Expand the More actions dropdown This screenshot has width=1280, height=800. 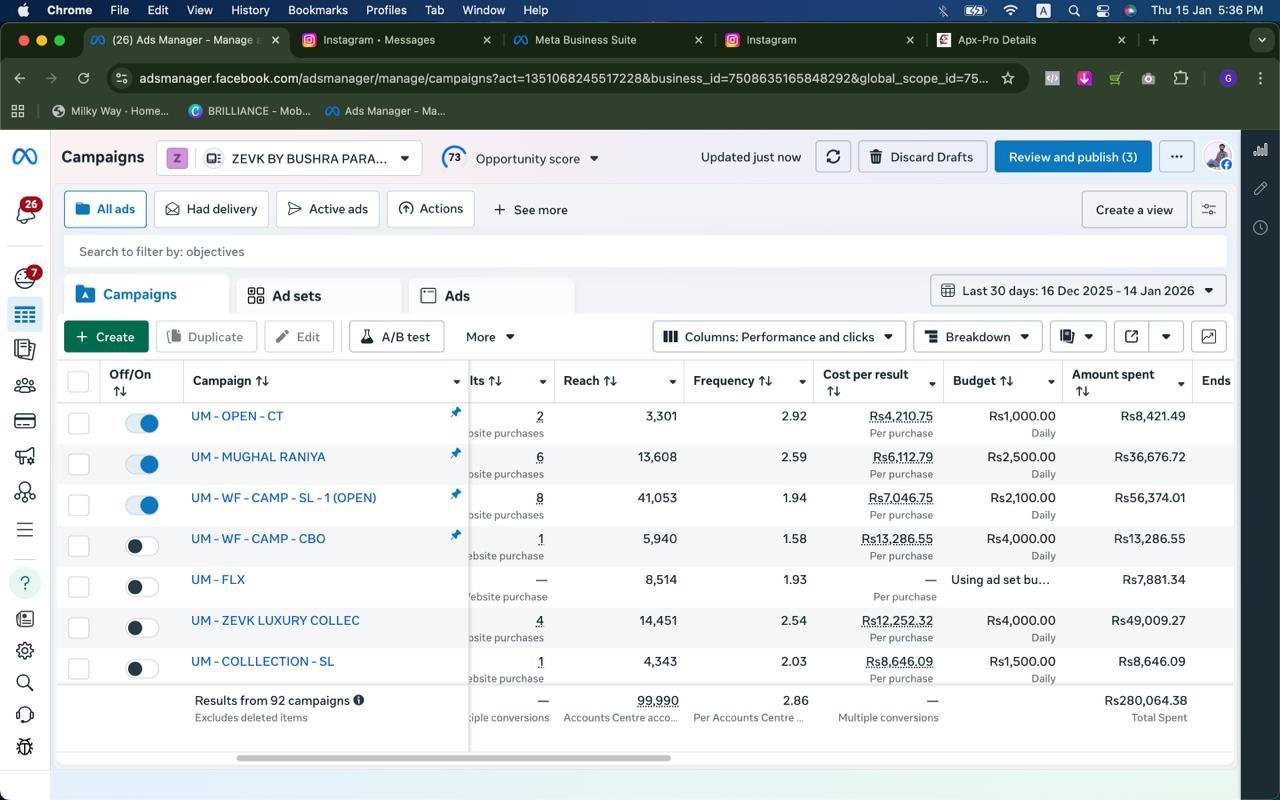click(x=490, y=337)
